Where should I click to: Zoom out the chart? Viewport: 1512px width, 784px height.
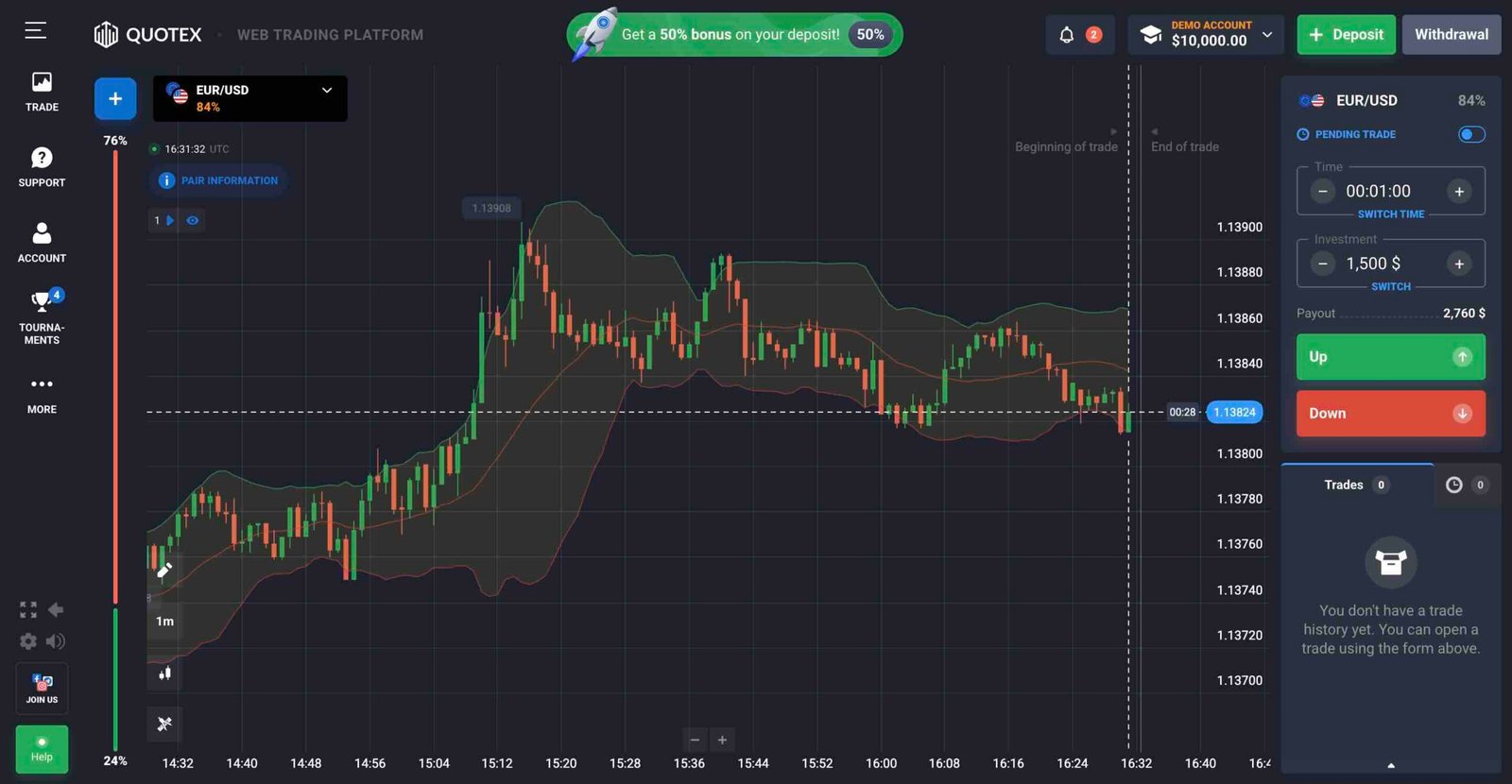click(695, 740)
